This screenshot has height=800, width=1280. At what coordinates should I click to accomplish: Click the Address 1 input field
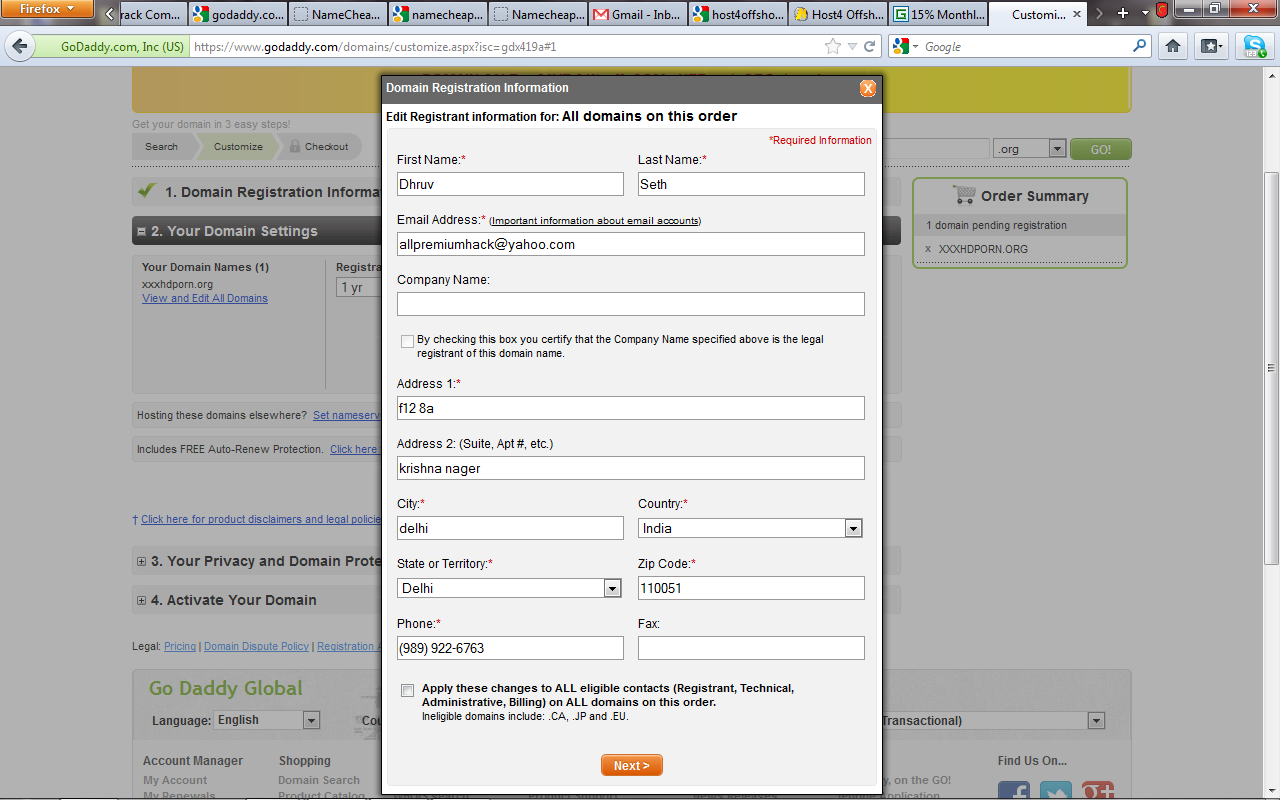coord(631,408)
